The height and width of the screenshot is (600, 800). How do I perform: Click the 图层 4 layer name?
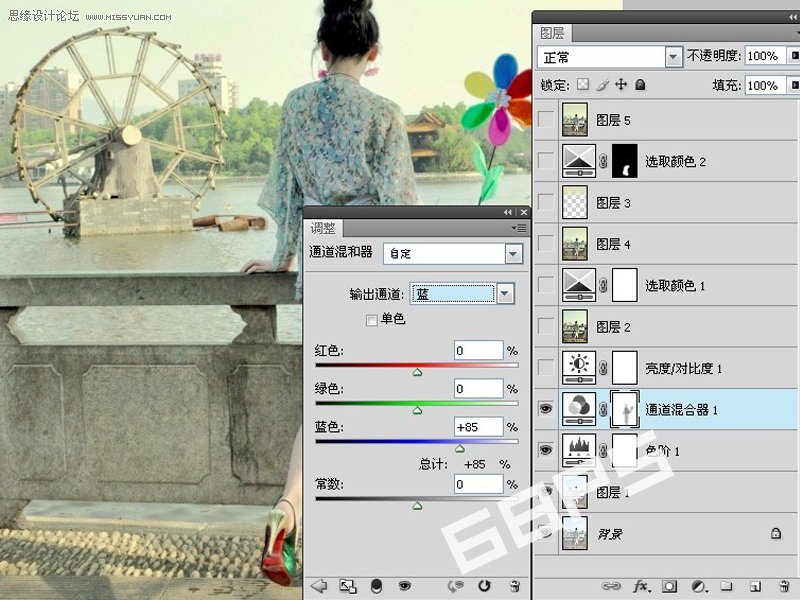[613, 244]
